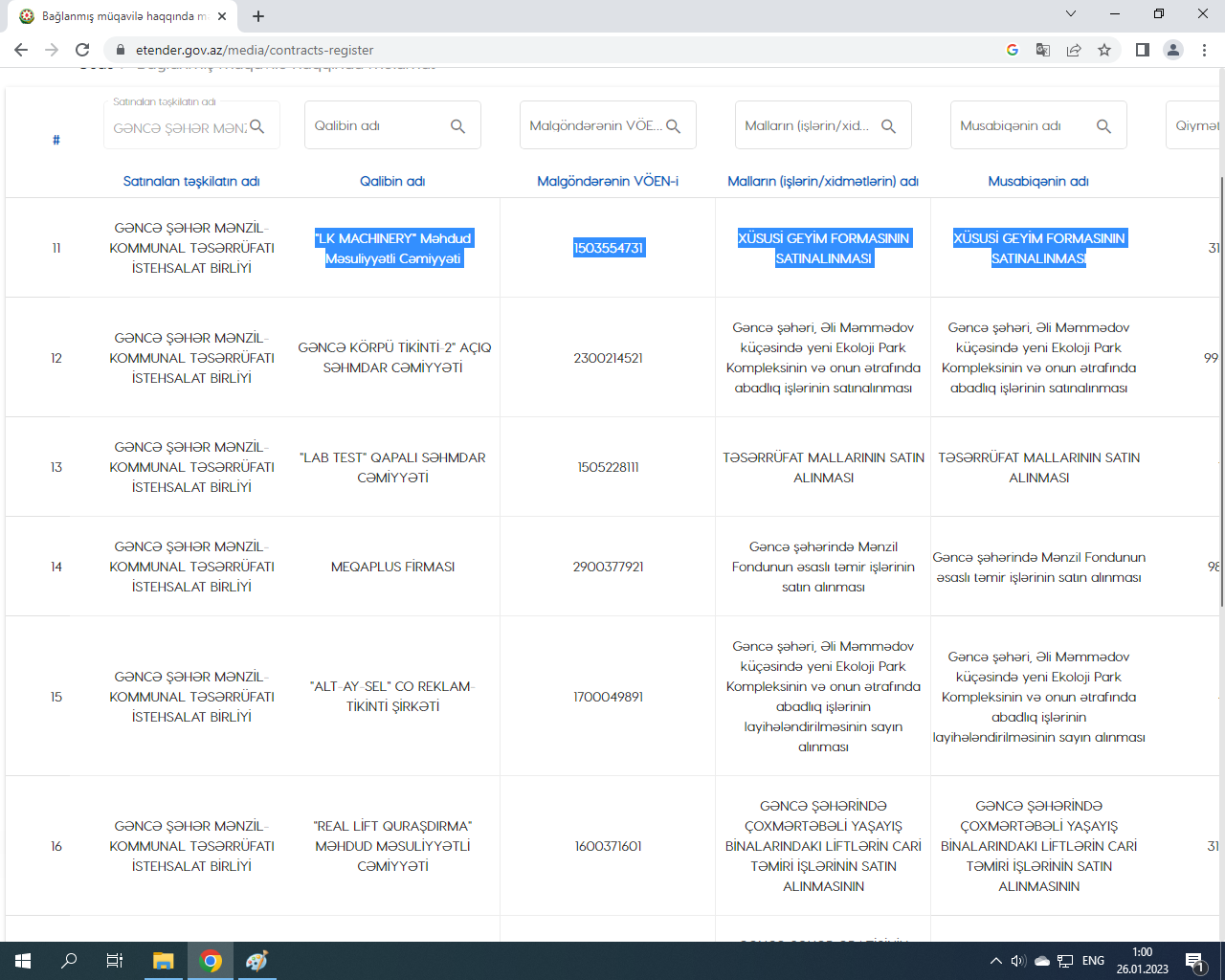Click search icon in Qalibin adı filter
Image resolution: width=1225 pixels, height=980 pixels.
click(x=457, y=126)
